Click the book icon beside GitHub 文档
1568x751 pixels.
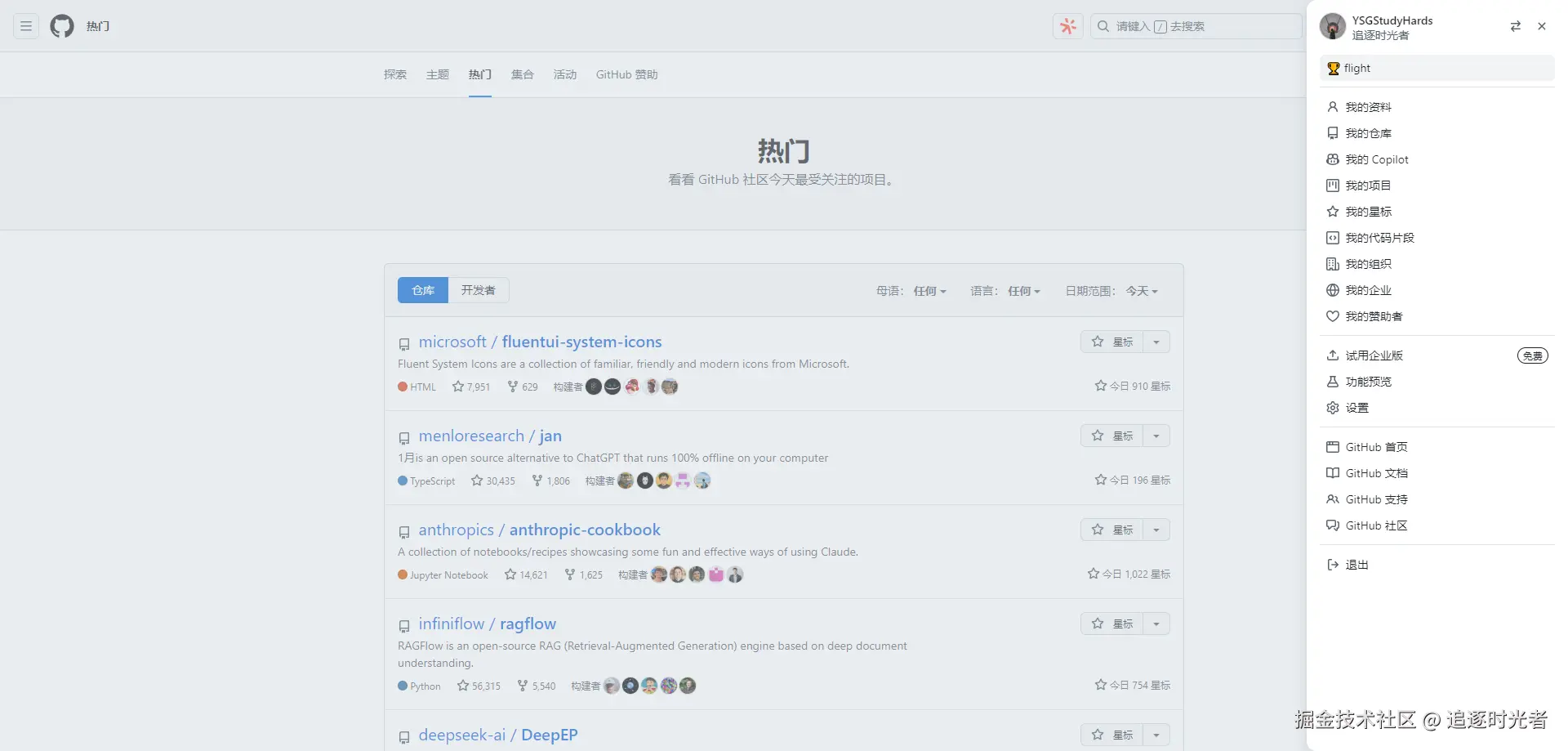pyautogui.click(x=1333, y=473)
